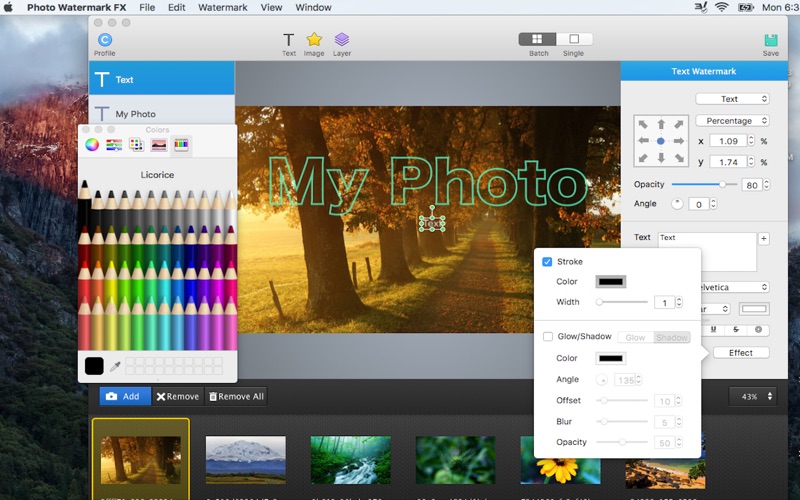This screenshot has height=500, width=800.
Task: Click the Stroke Width slider
Action: pyautogui.click(x=622, y=302)
